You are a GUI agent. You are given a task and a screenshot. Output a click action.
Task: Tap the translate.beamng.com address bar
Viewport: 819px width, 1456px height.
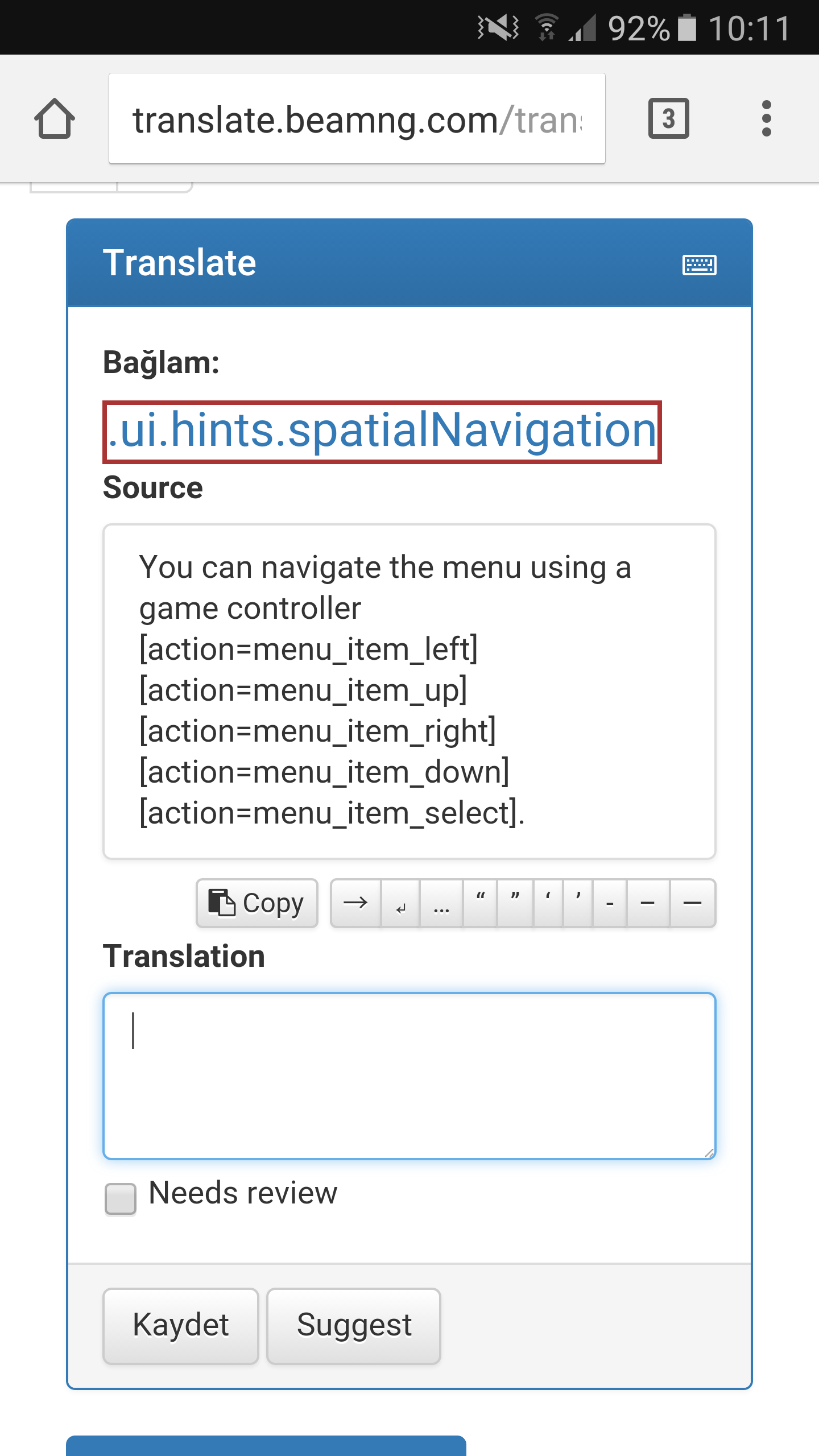(x=357, y=118)
